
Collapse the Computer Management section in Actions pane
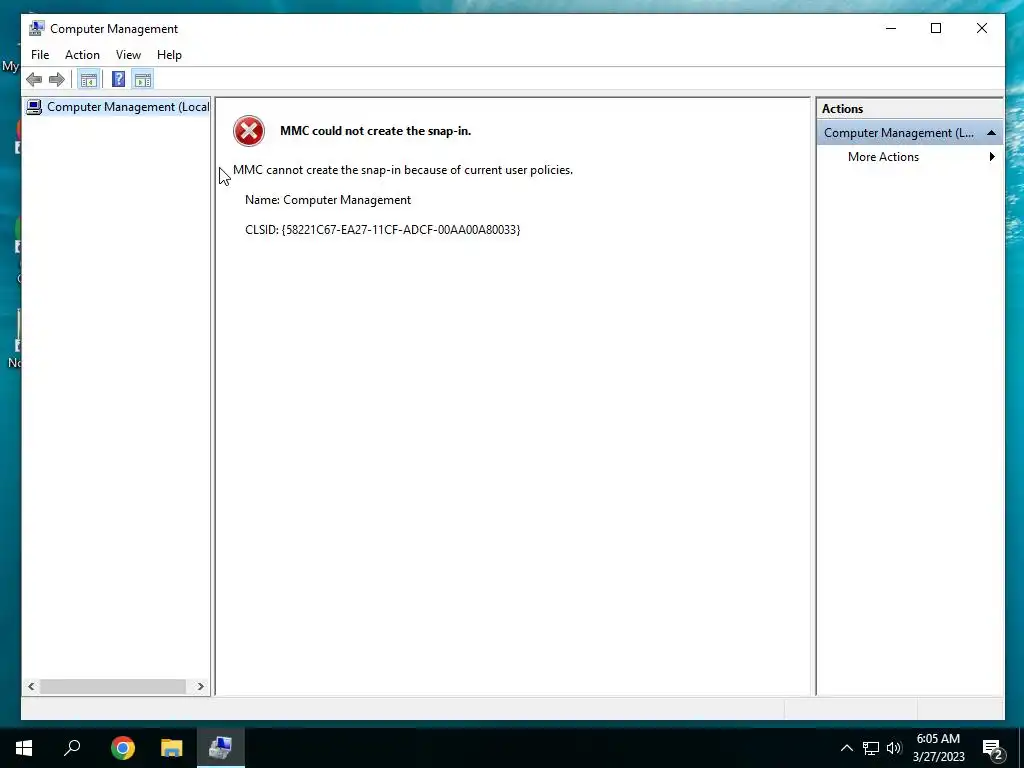pyautogui.click(x=991, y=133)
